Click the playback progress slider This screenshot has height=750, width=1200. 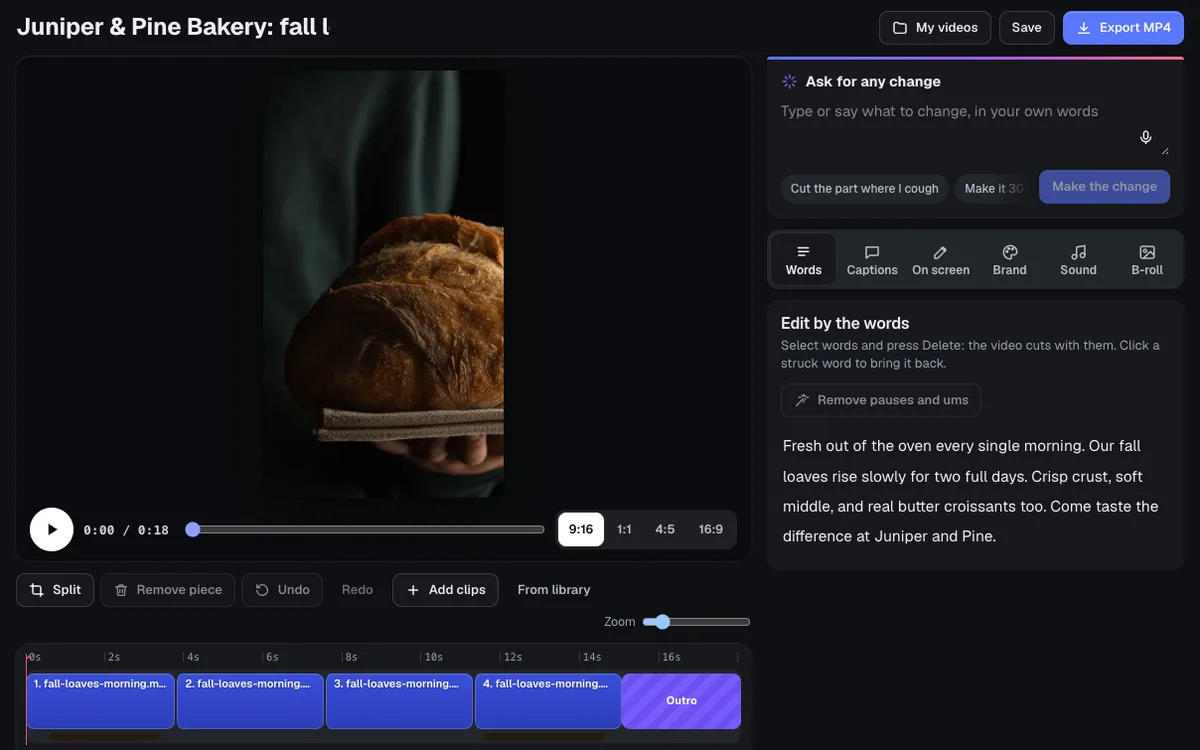point(367,530)
